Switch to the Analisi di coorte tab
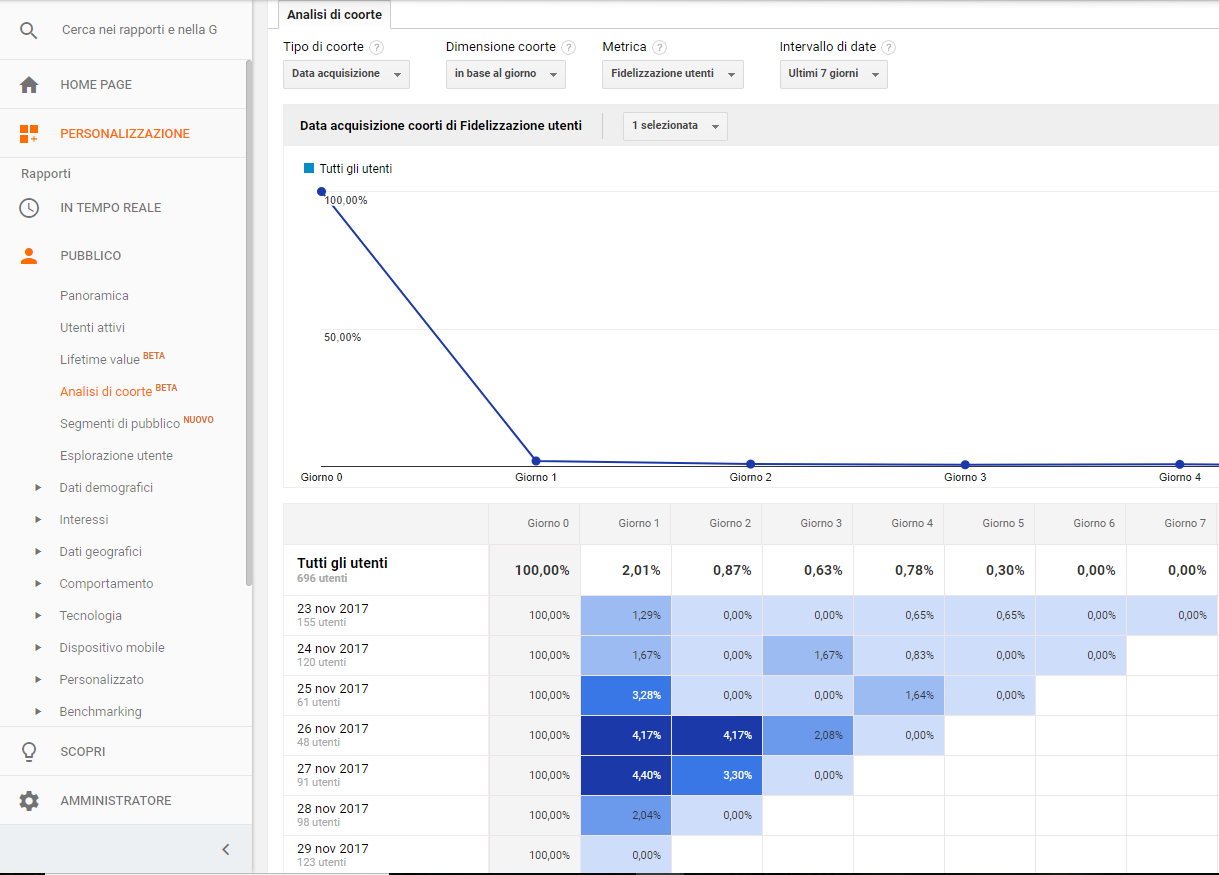 click(x=333, y=14)
